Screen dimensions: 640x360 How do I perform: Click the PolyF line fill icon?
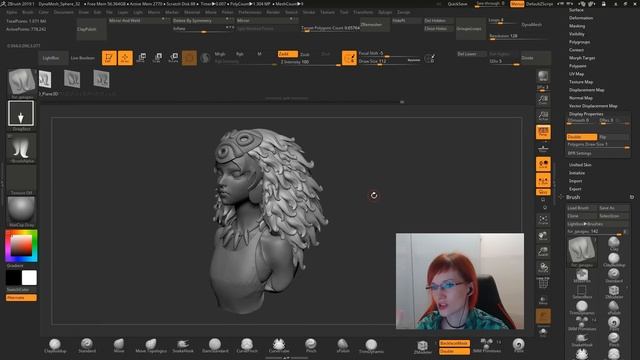pyautogui.click(x=543, y=283)
